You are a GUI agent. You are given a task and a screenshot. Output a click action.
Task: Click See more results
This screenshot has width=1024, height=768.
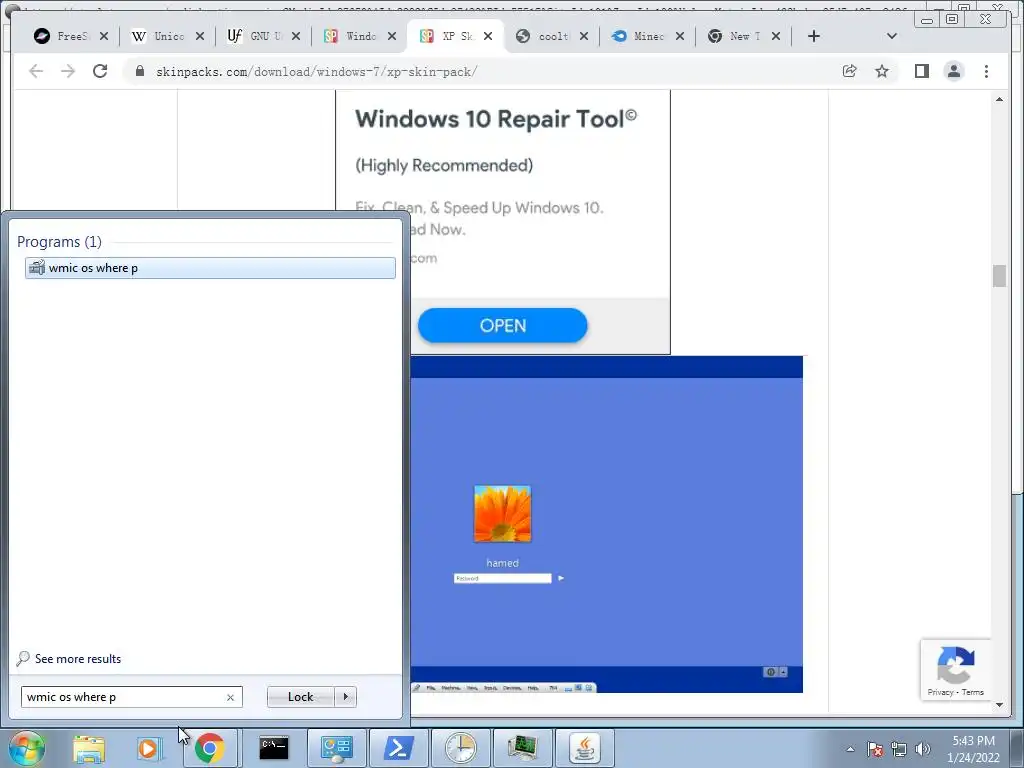[x=78, y=659]
